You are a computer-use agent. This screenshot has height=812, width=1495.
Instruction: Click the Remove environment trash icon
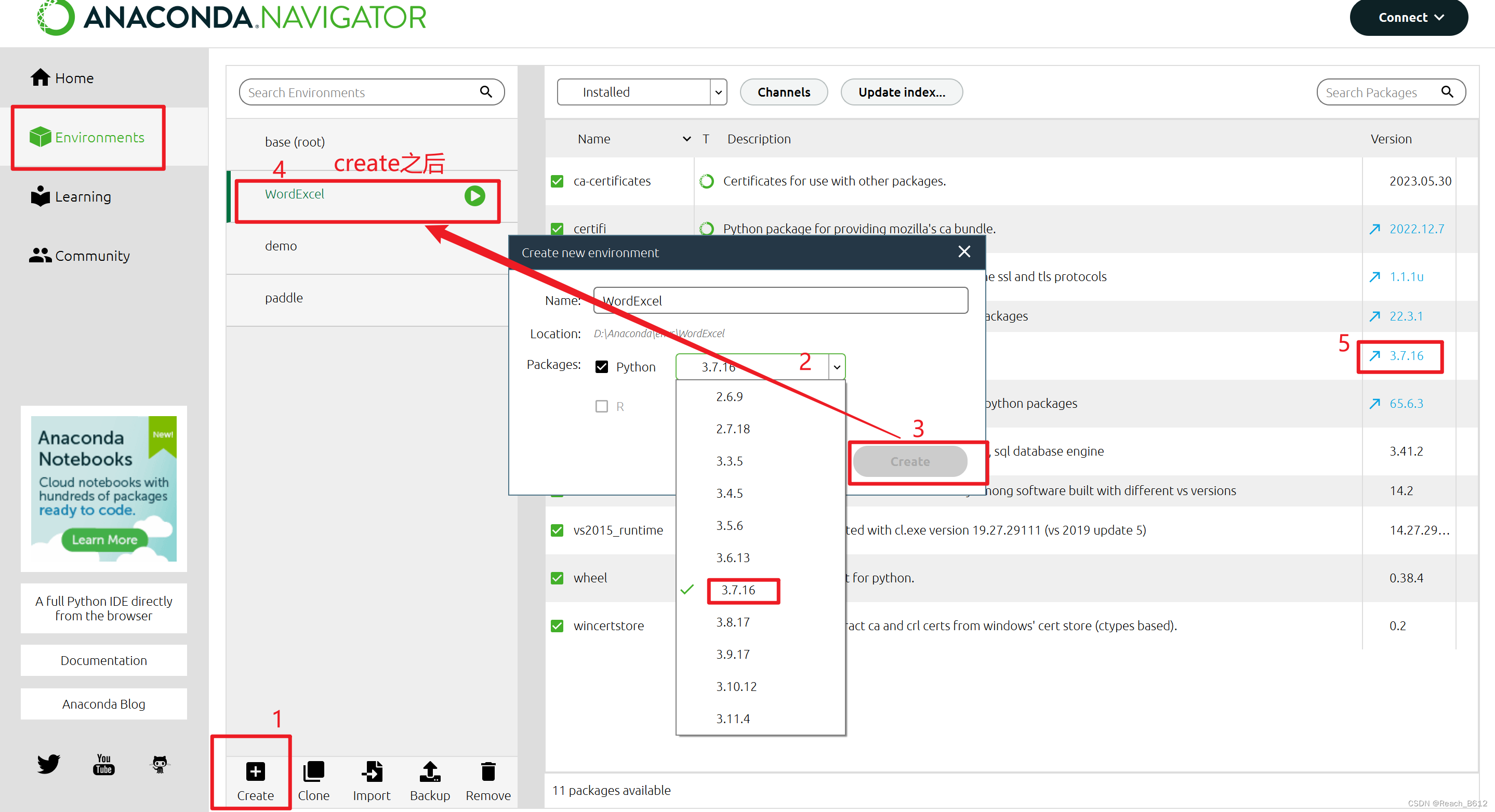tap(488, 771)
